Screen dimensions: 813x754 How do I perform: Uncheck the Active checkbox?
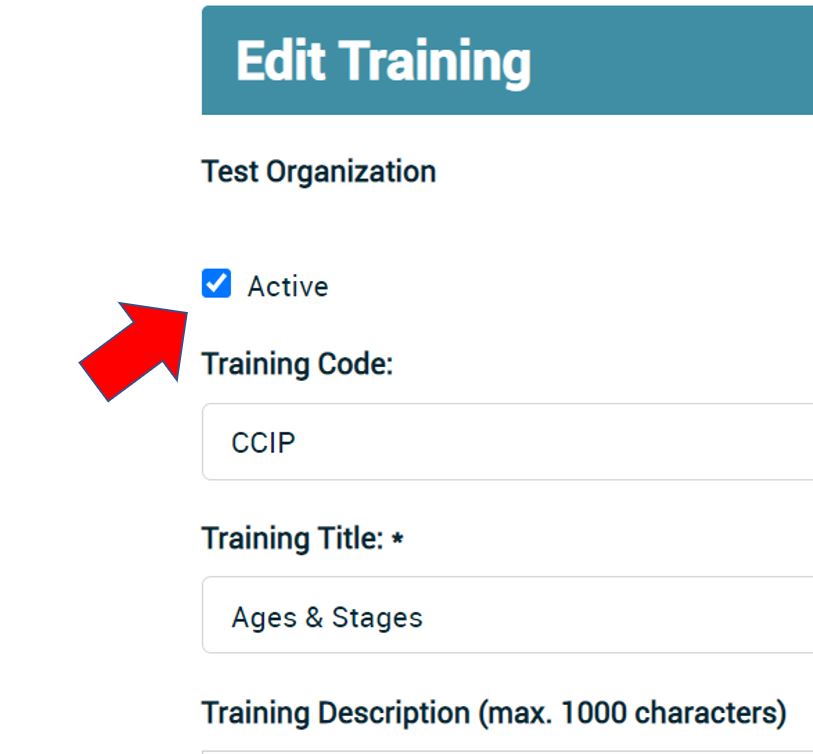[x=215, y=286]
